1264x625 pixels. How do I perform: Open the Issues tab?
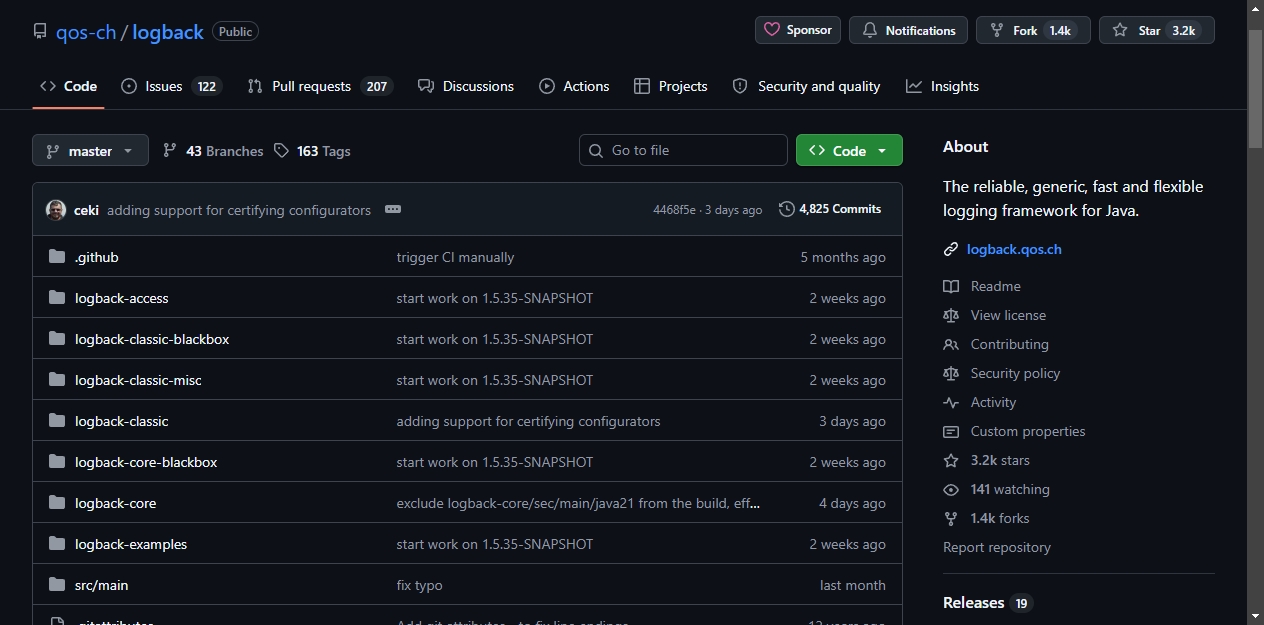[170, 86]
